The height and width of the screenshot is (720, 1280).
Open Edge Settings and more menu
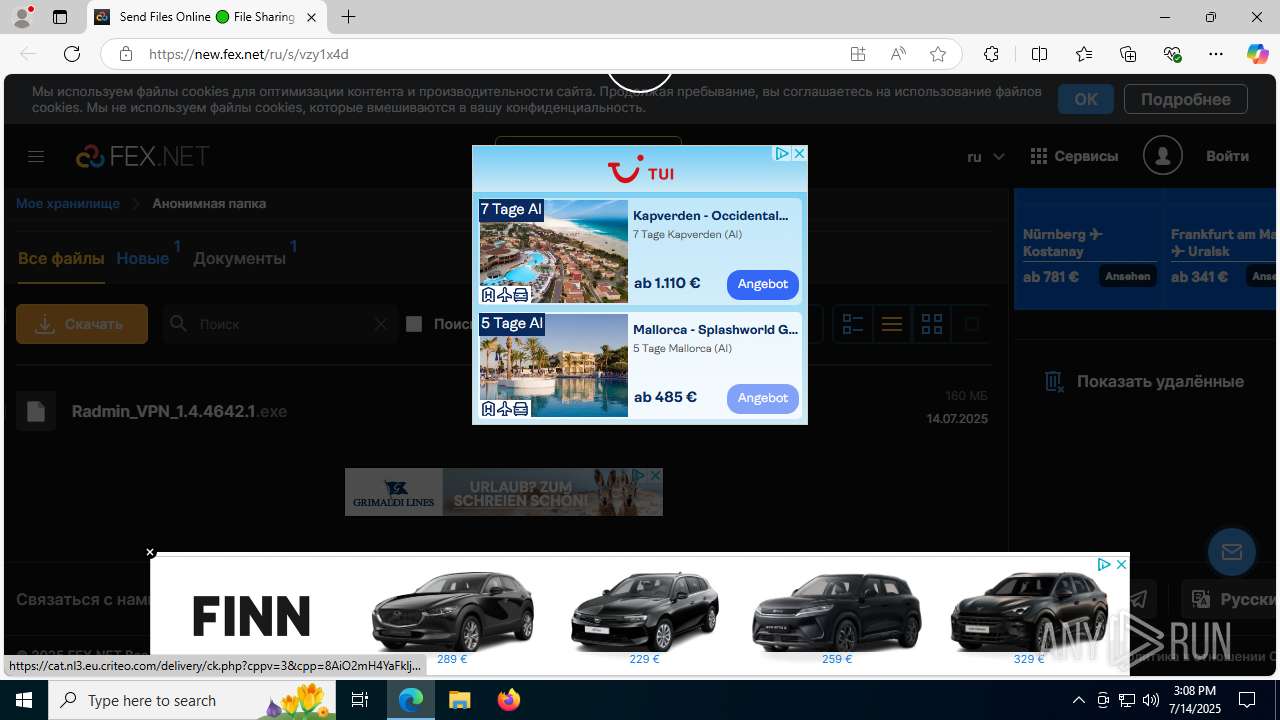coord(1216,54)
